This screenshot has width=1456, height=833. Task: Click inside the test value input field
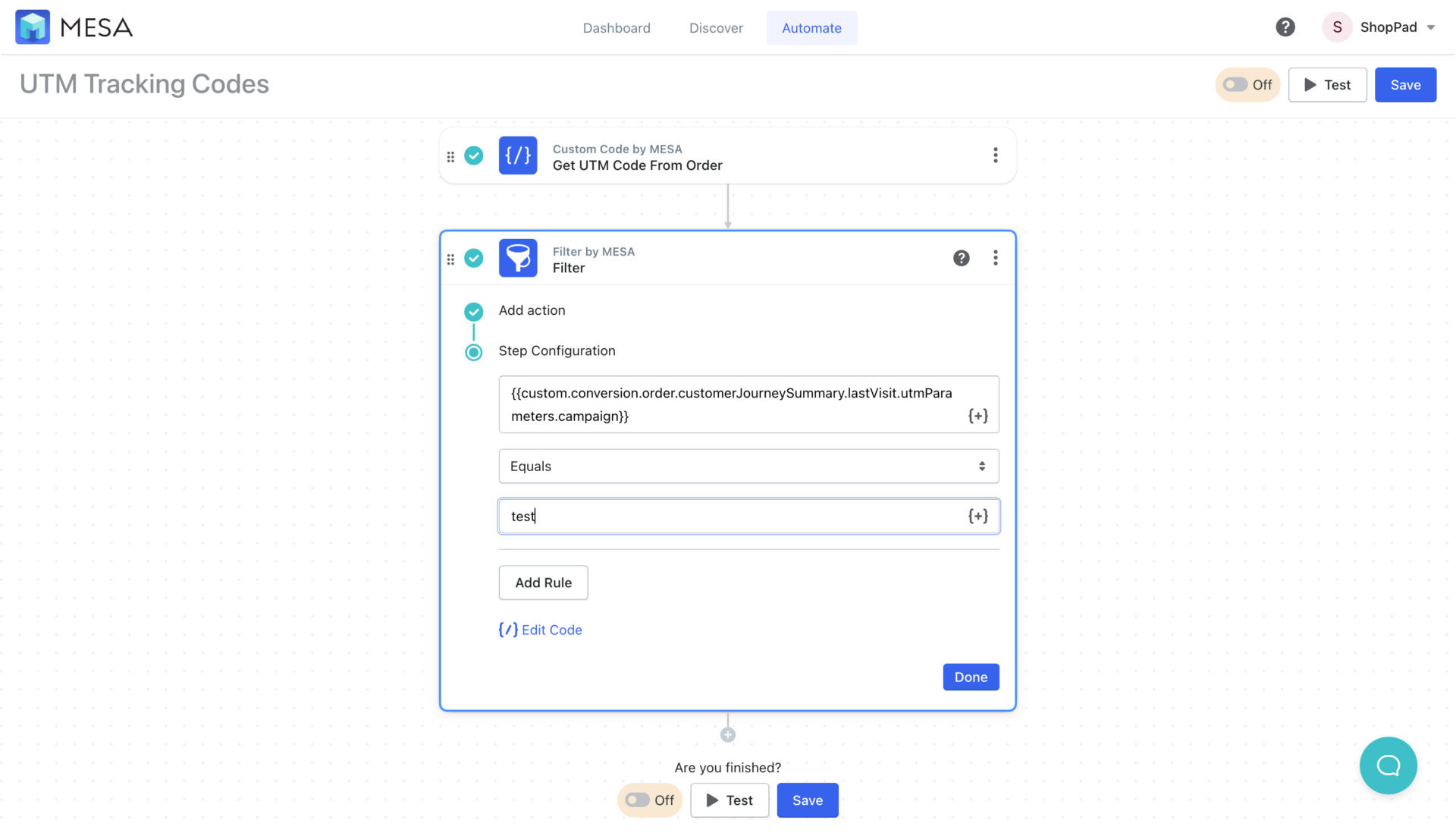(720, 516)
